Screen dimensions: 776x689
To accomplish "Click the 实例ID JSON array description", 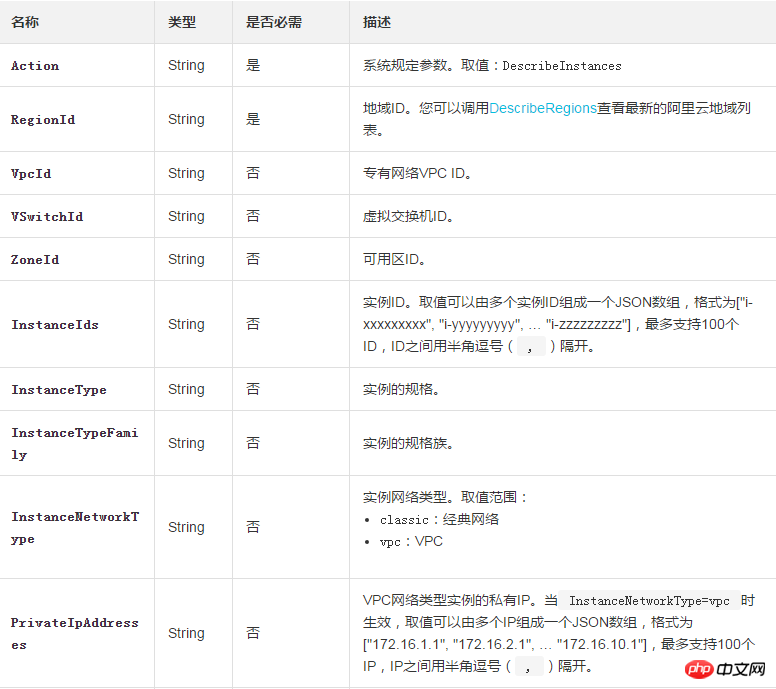I will [x=559, y=324].
